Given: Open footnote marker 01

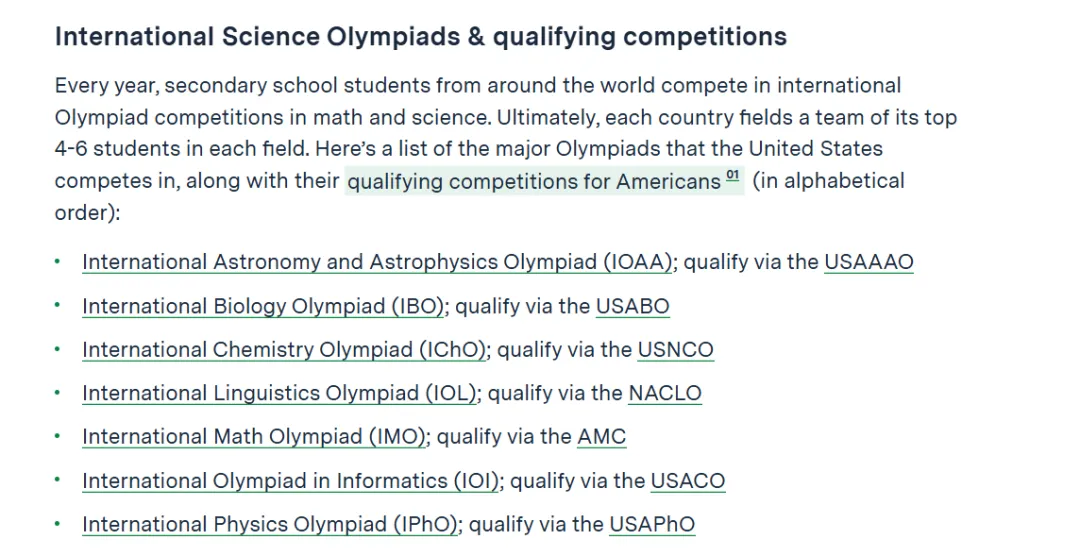Looking at the screenshot, I should (x=733, y=177).
